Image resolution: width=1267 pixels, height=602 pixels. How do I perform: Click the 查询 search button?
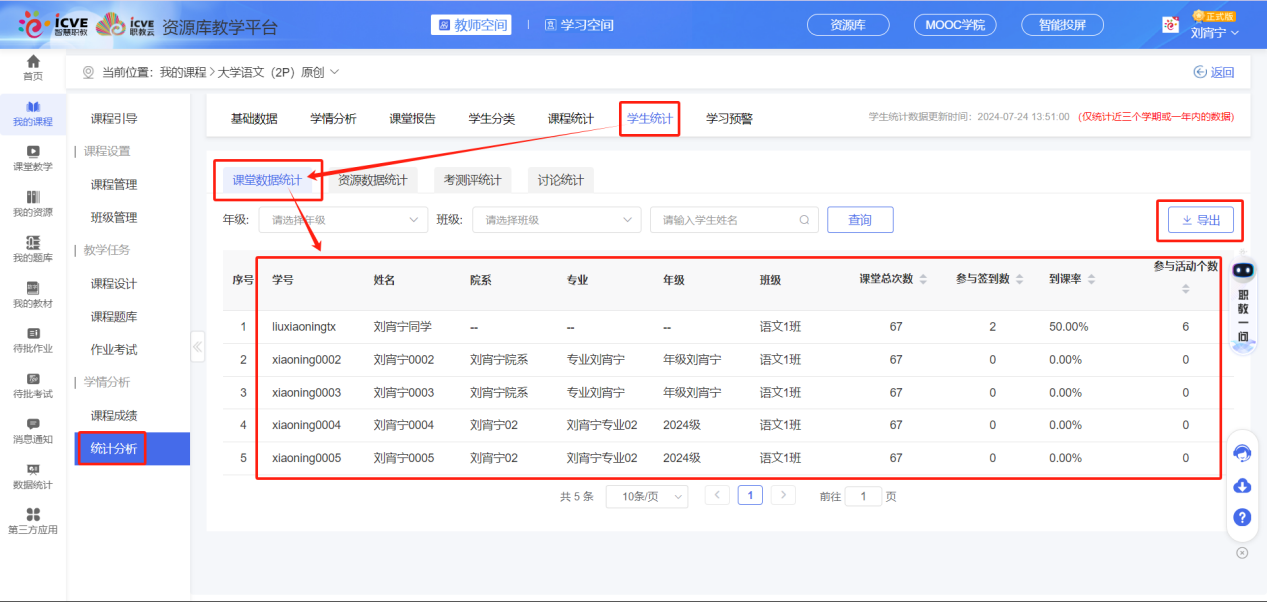pyautogui.click(x=859, y=220)
